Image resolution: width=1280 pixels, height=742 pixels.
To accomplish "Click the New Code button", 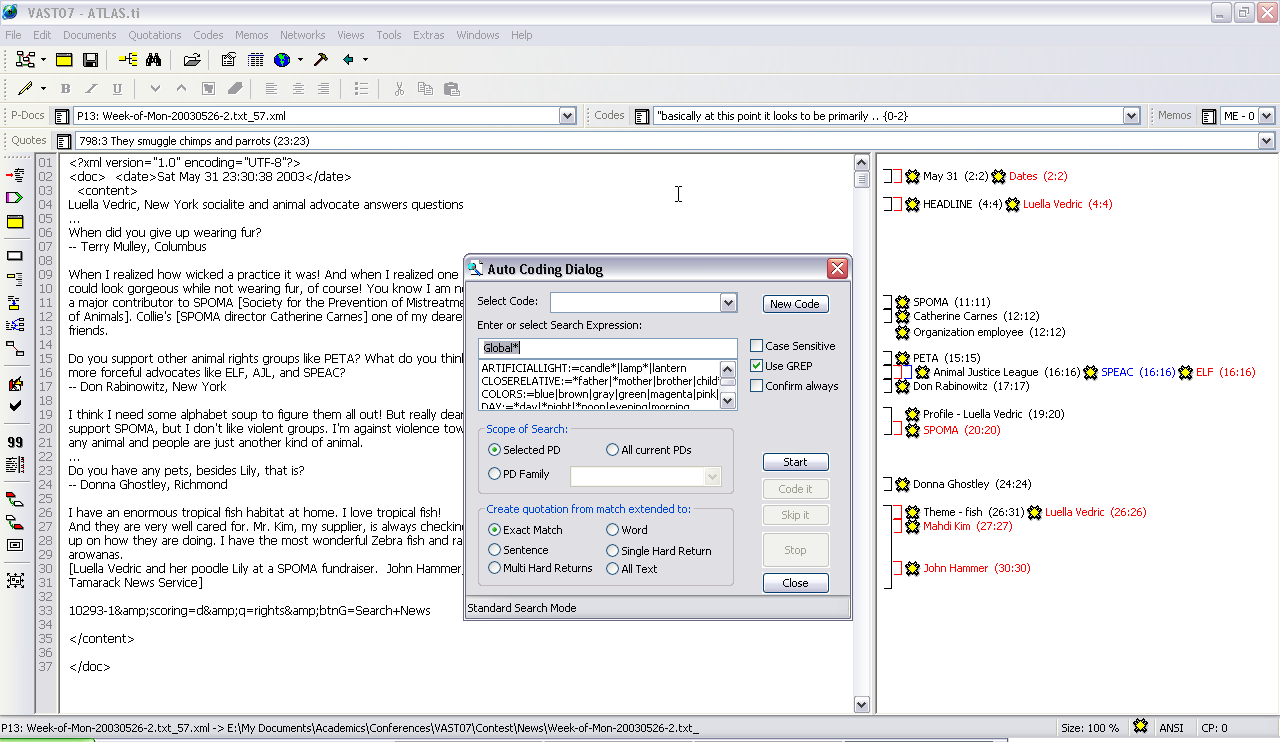I will coord(795,304).
